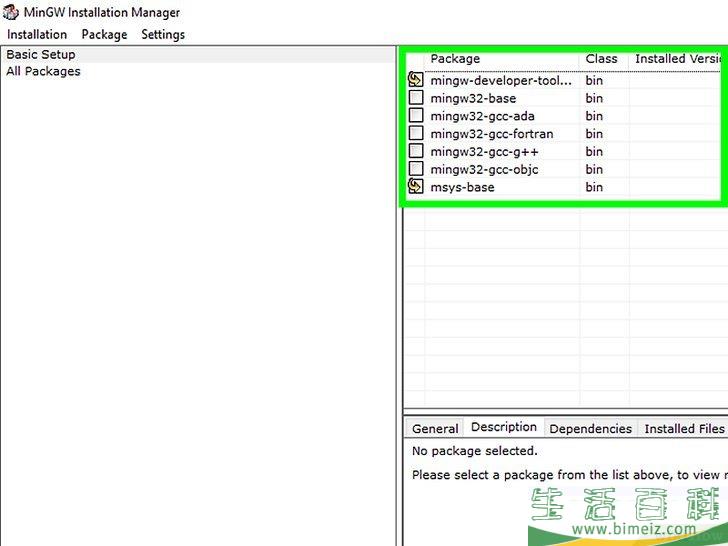Select the mingw32-gcc-fortran package name

[492, 134]
